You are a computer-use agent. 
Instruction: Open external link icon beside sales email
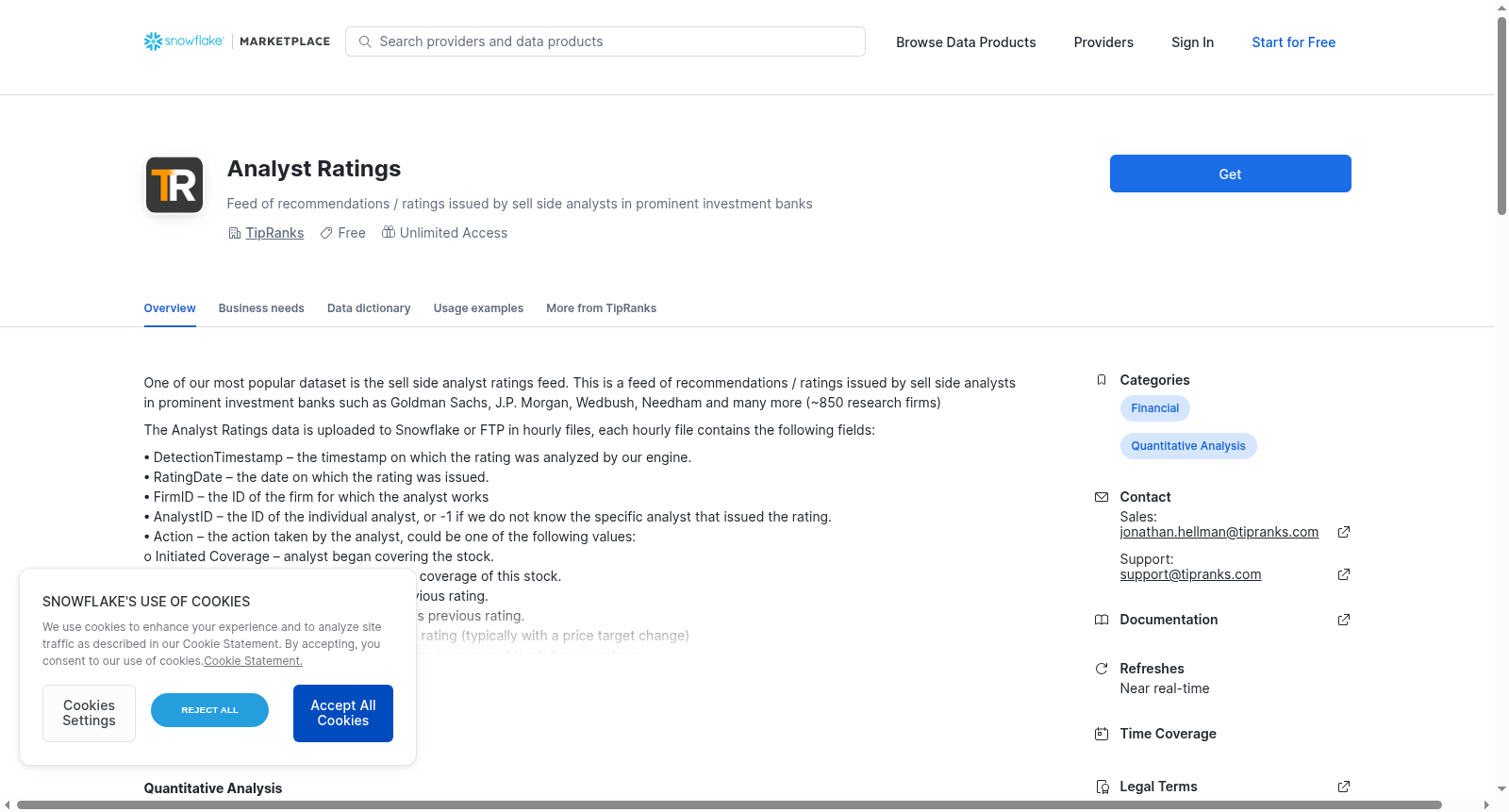[1344, 532]
